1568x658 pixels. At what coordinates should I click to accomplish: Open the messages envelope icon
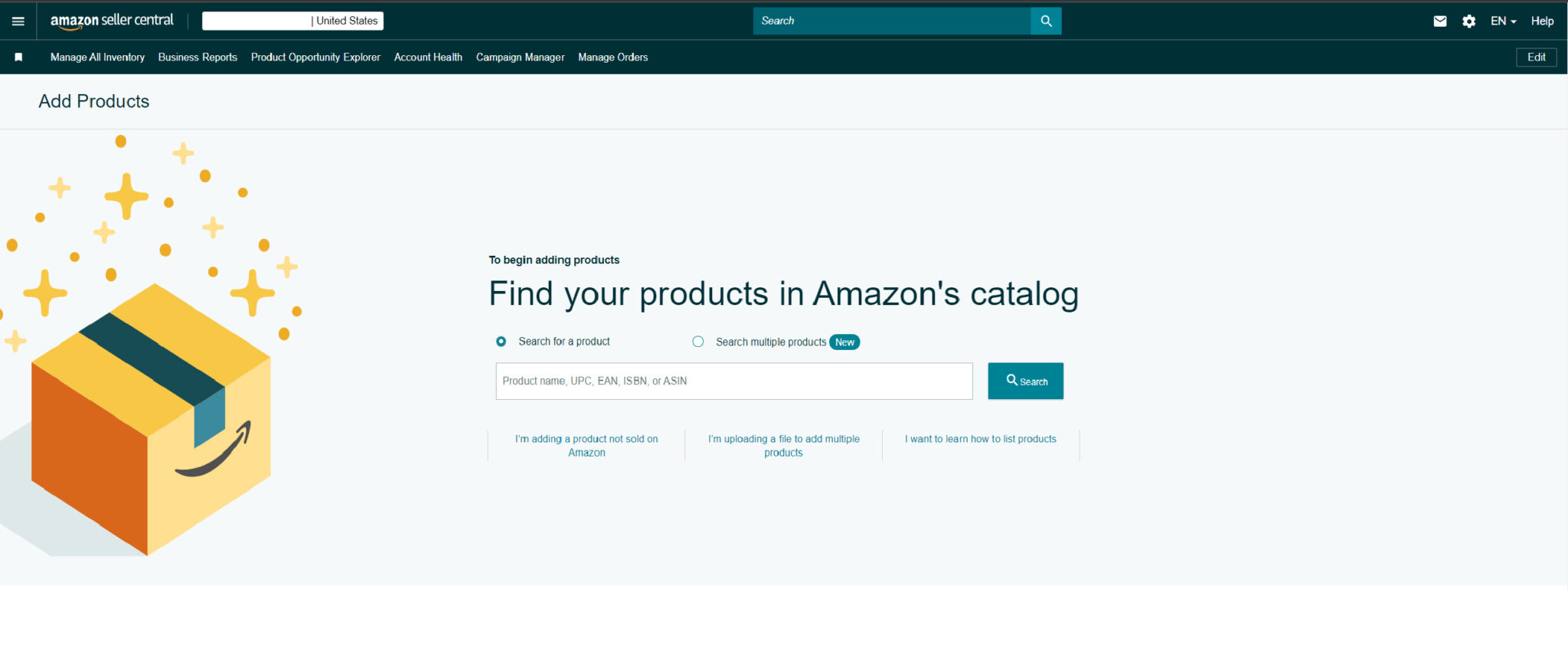1440,21
